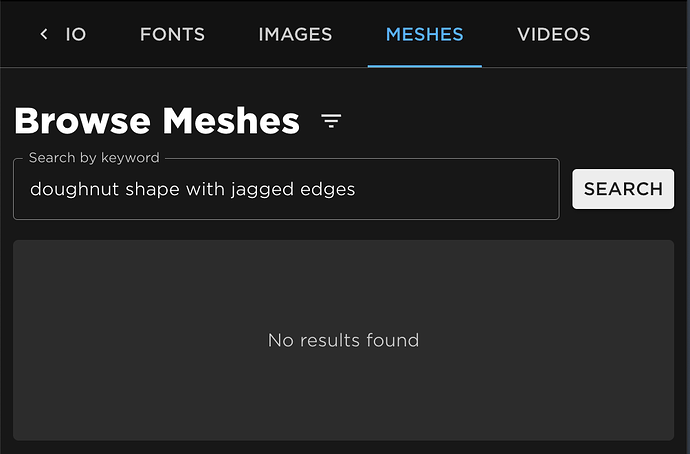Go to the Videos tab
This screenshot has width=690, height=454.
(x=553, y=34)
